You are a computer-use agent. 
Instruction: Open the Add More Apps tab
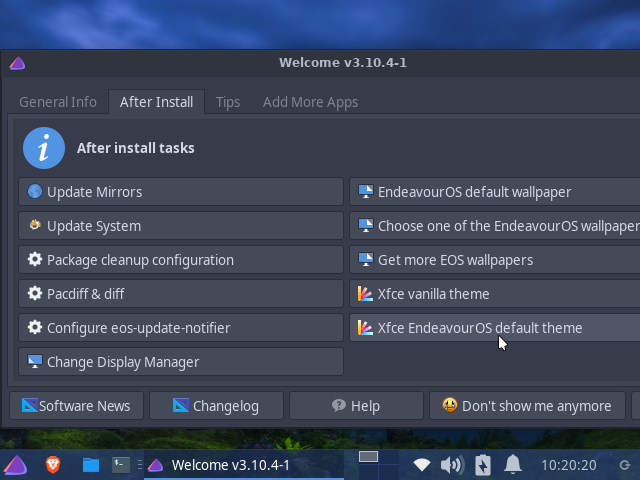coord(310,102)
